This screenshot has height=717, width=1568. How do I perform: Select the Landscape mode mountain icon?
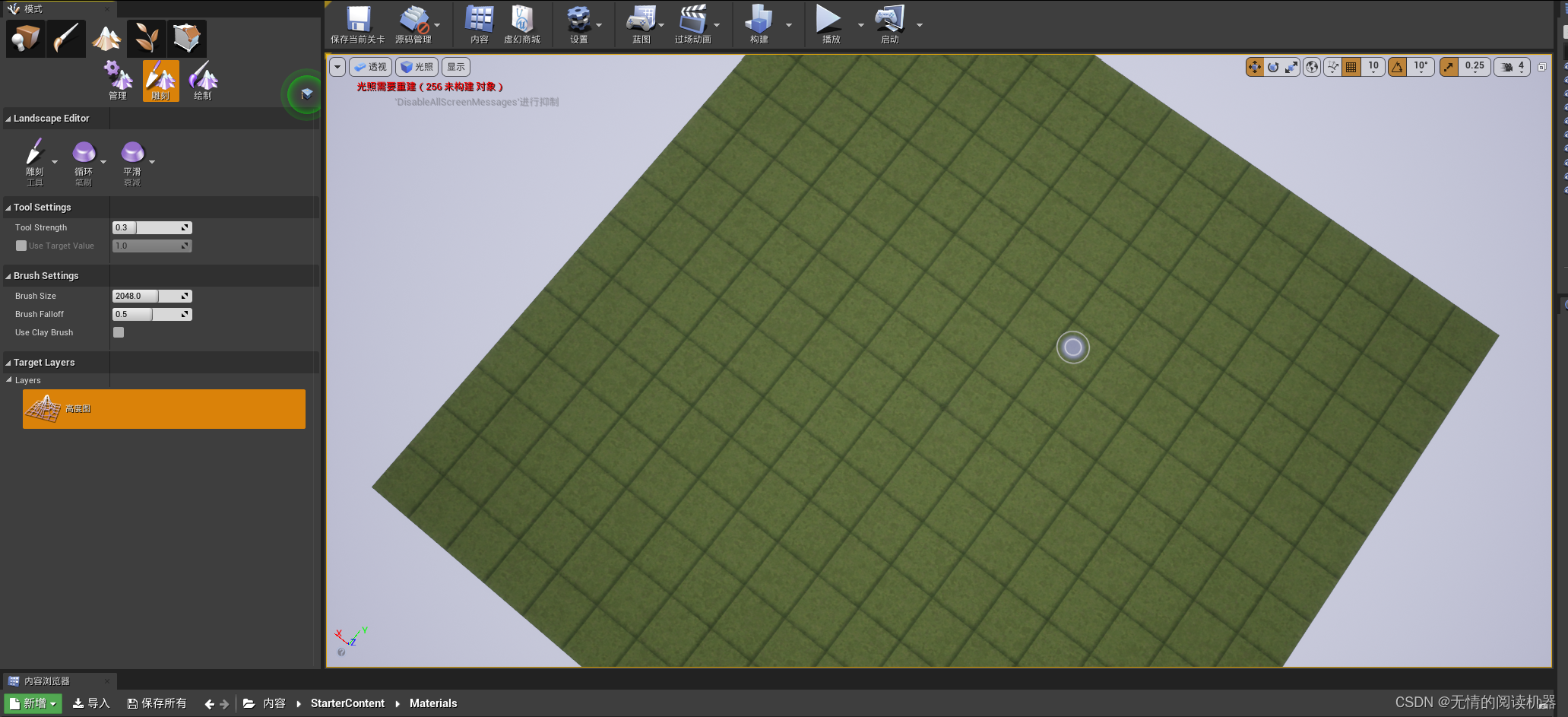pyautogui.click(x=106, y=38)
